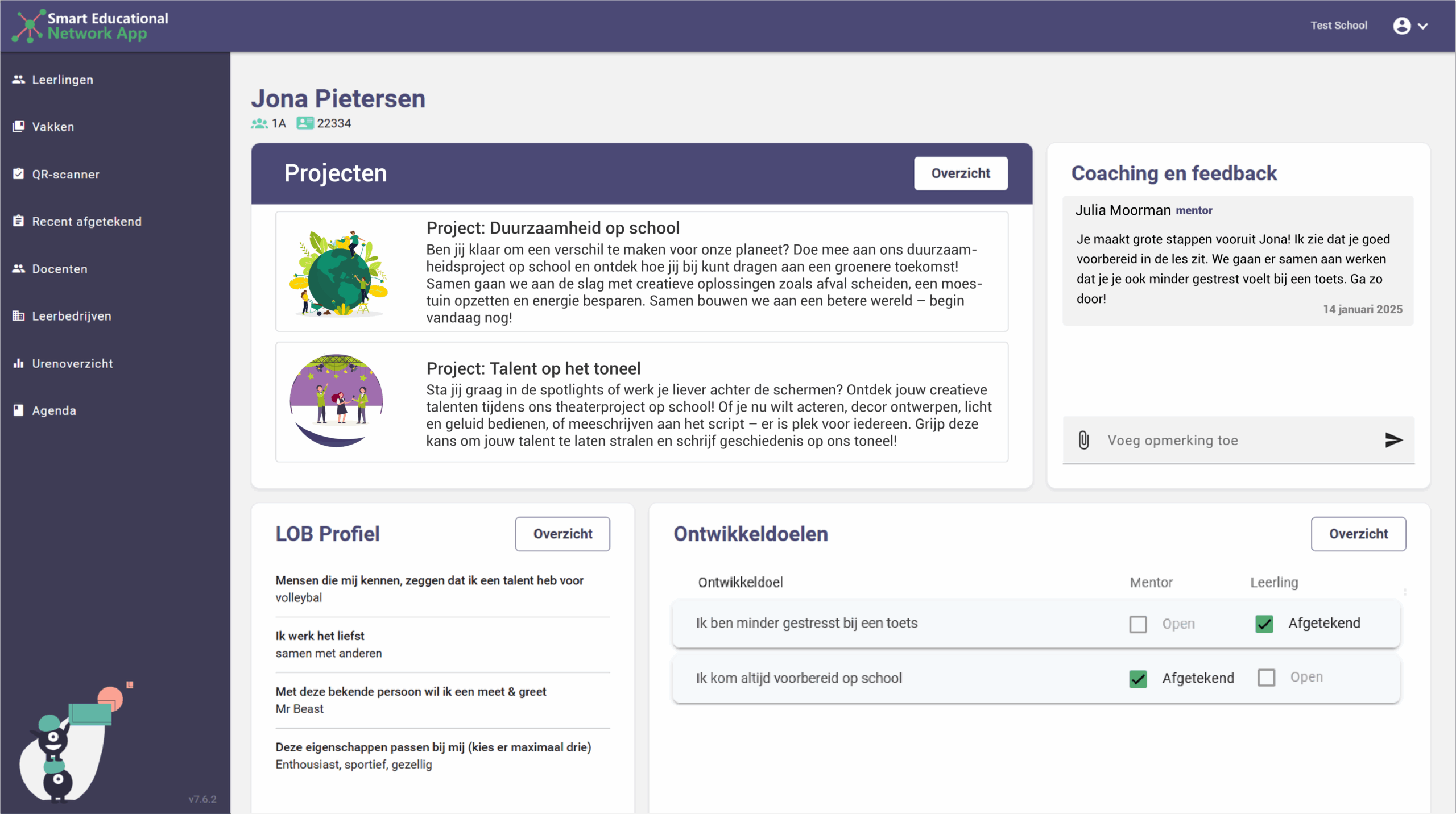Click the Vakken books icon
The image size is (1456, 814).
(x=19, y=126)
